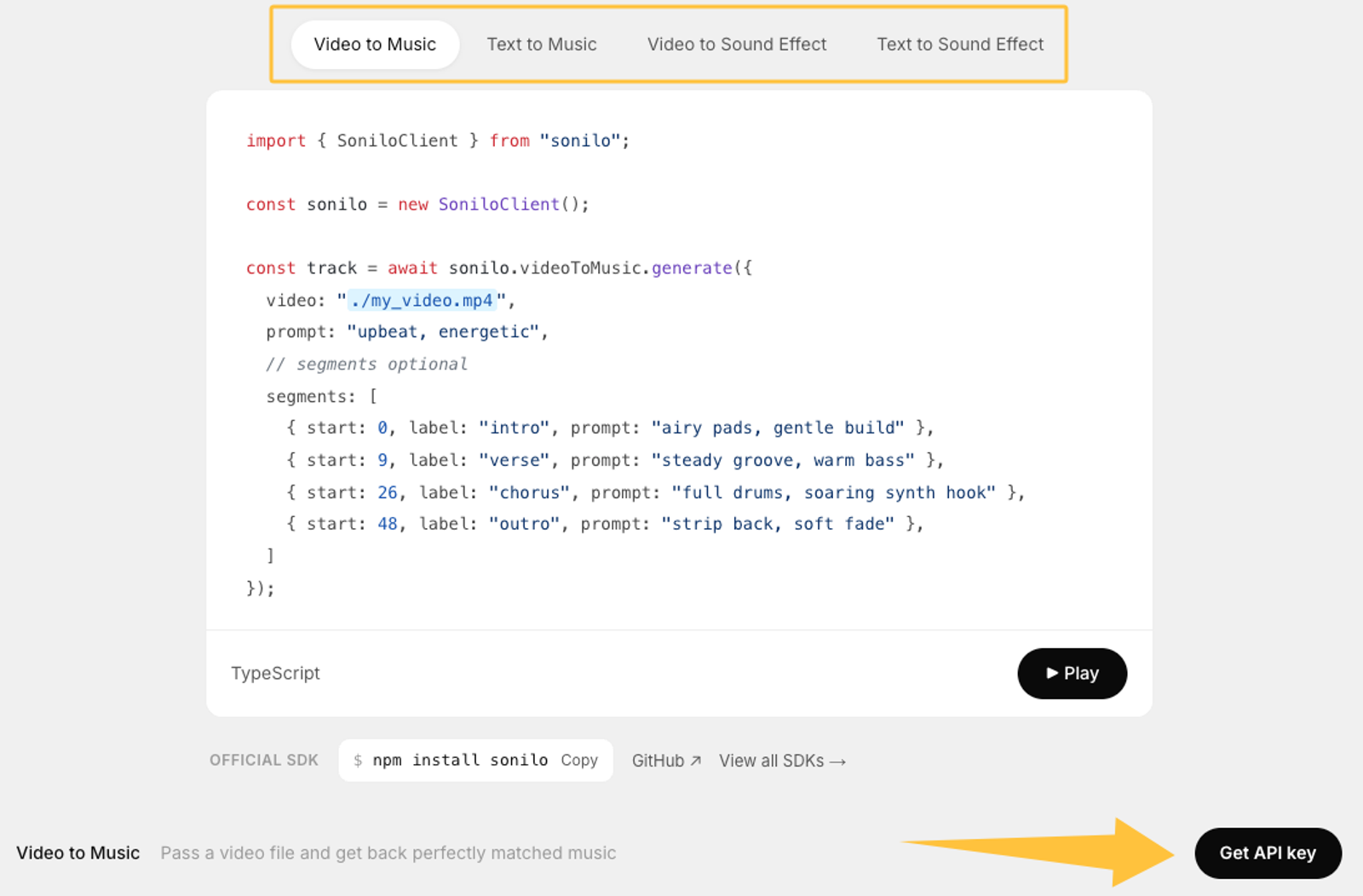Click the new SoniloClient() constructor text

point(493,204)
